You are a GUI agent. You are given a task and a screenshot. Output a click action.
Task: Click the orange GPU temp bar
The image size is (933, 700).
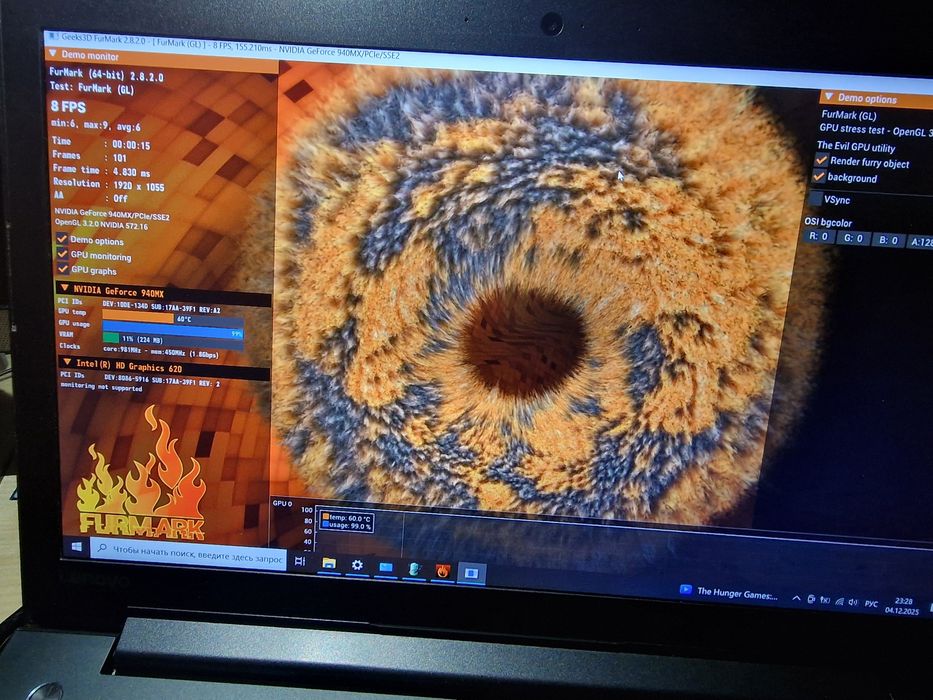[x=138, y=317]
